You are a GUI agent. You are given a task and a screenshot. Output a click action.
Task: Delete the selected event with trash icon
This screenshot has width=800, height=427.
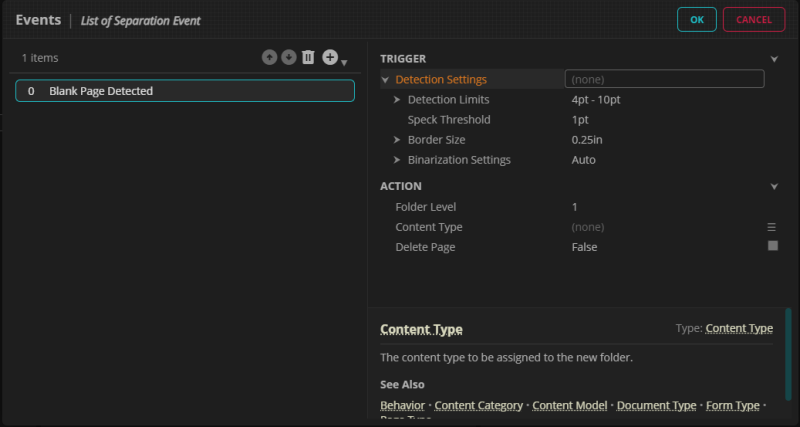pos(308,58)
